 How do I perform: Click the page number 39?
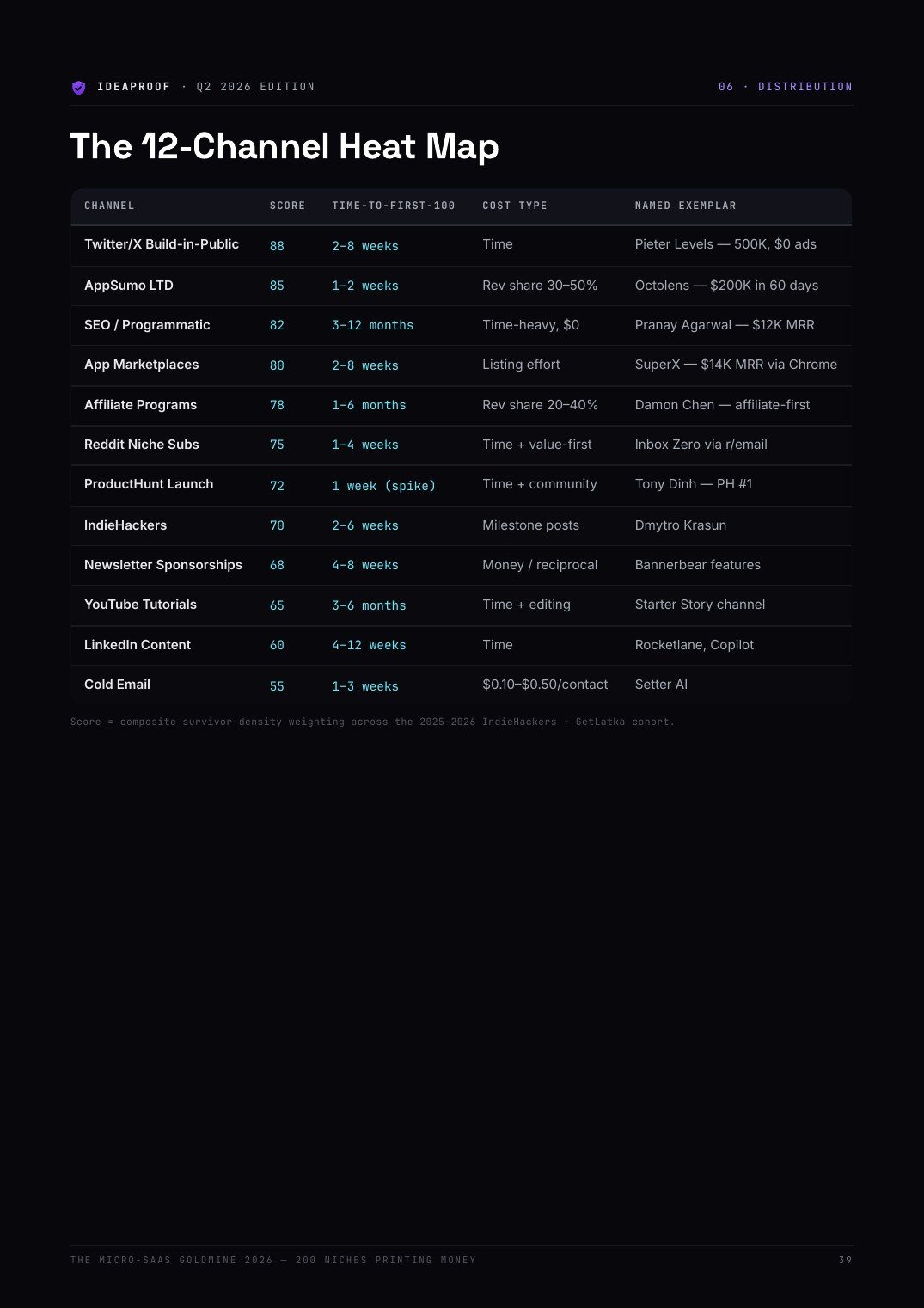click(x=846, y=1260)
